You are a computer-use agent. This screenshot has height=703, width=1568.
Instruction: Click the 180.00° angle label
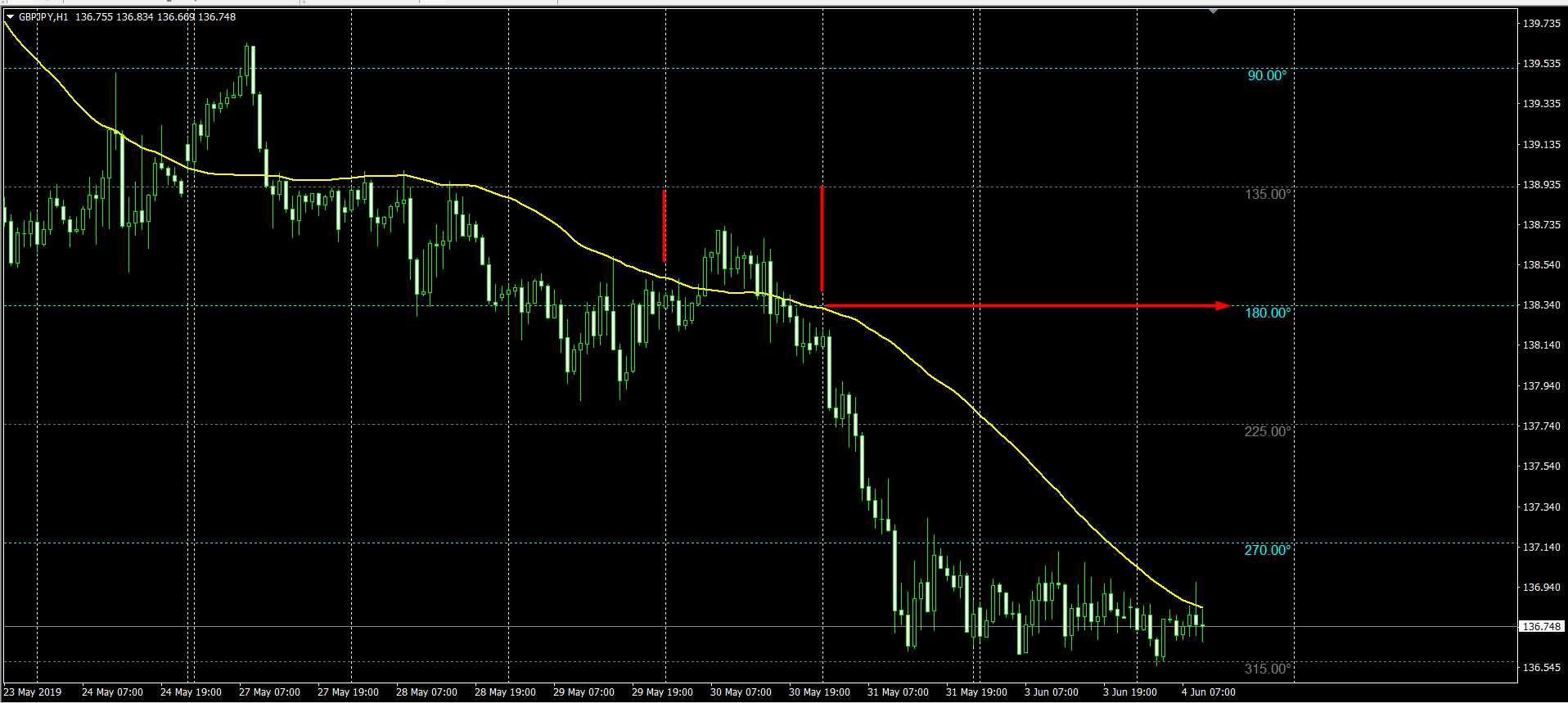1267,313
